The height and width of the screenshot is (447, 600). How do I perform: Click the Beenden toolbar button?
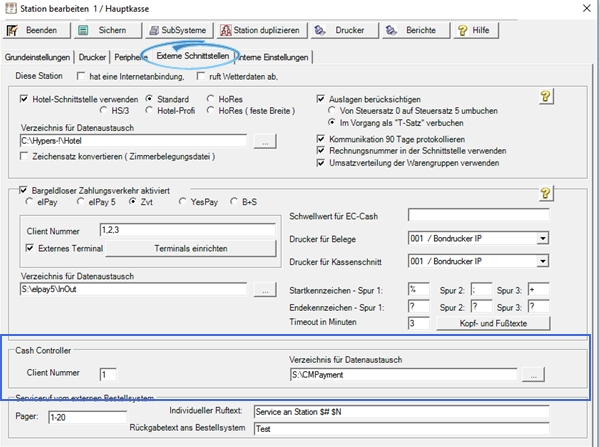pyautogui.click(x=37, y=30)
